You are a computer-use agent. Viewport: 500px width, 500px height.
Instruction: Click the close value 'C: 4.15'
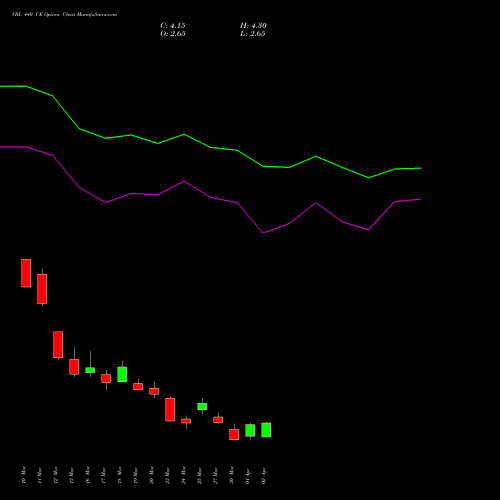(173, 26)
